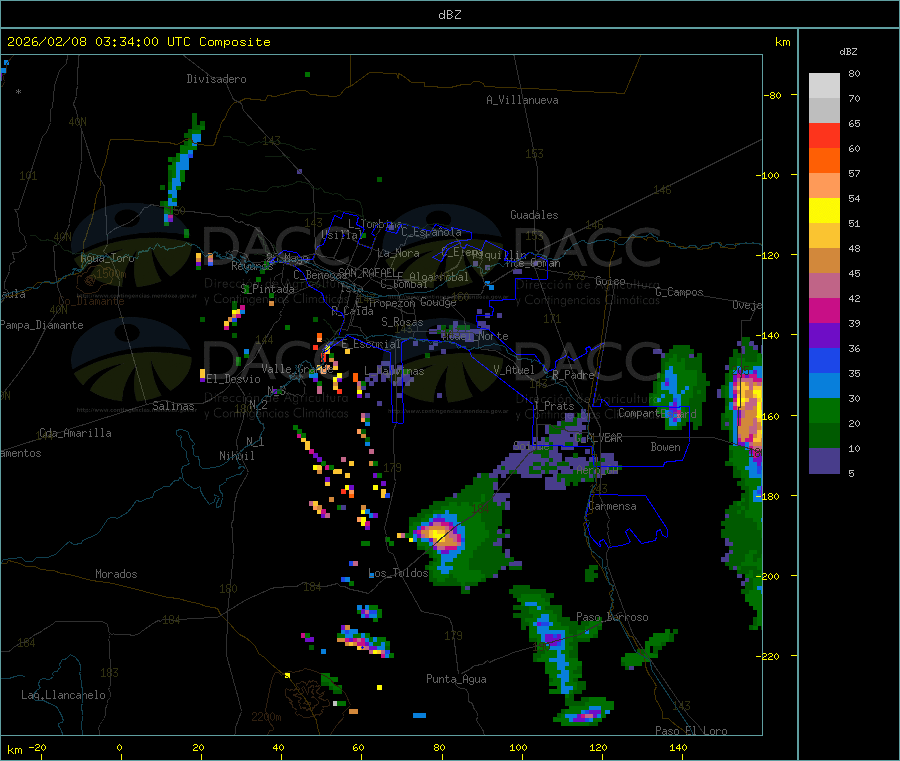The image size is (900, 761).
Task: Click the G_Campos map label
Action: (x=679, y=292)
